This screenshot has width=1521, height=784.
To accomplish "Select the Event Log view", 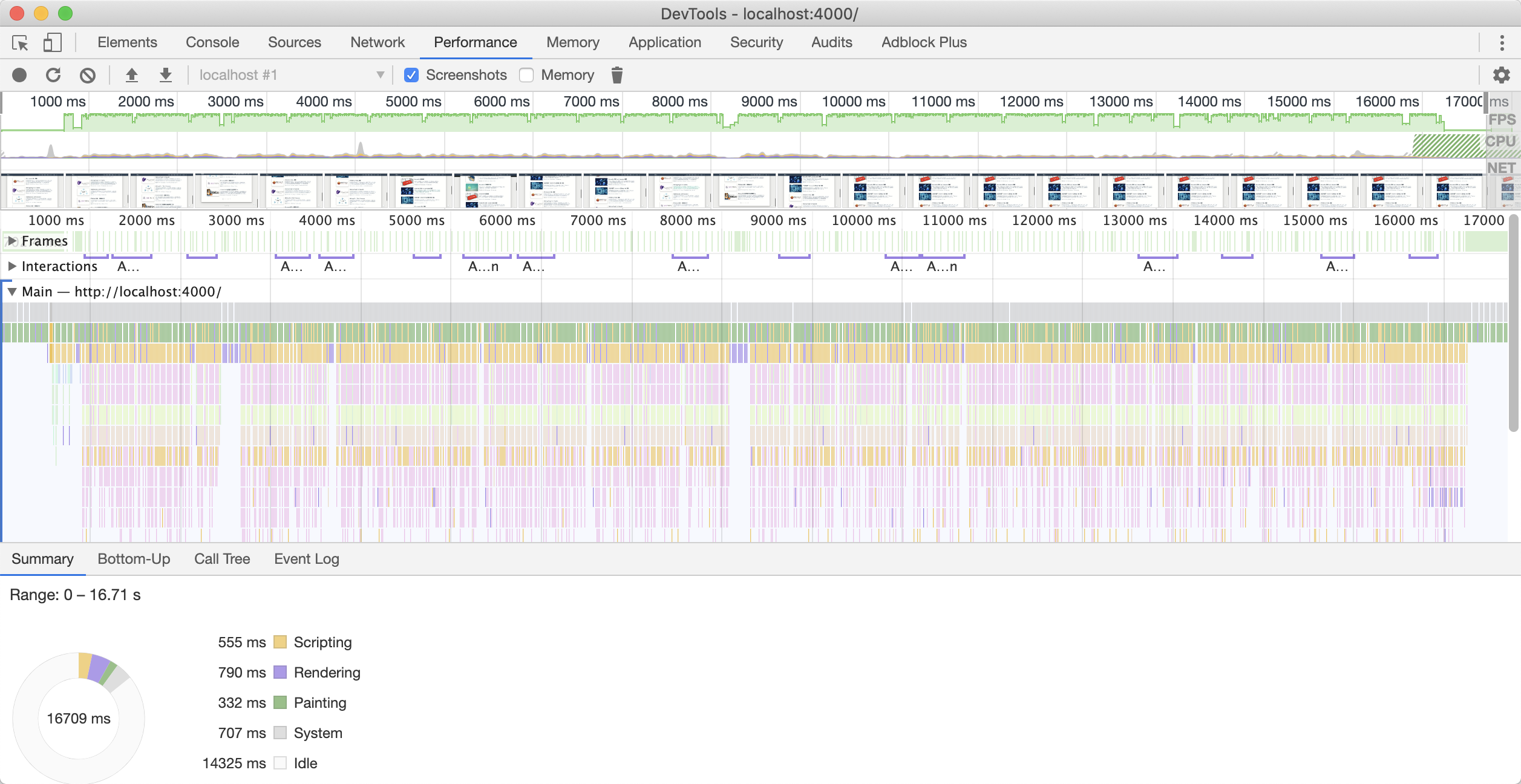I will coord(306,559).
